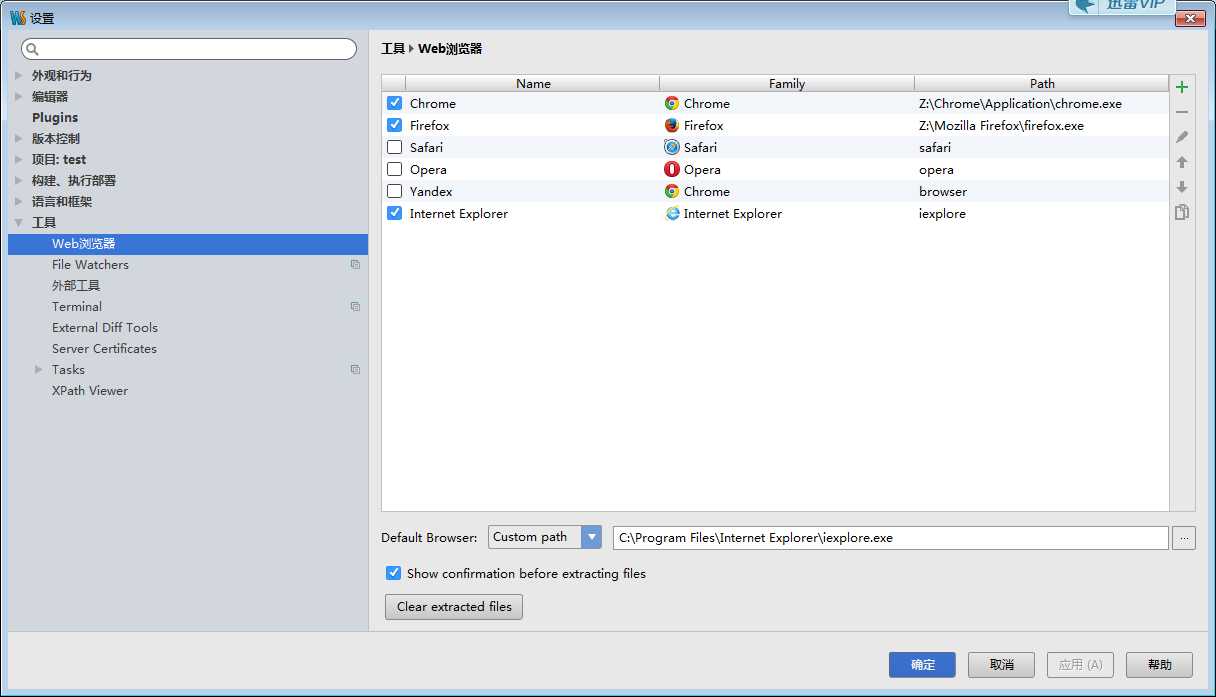Sort browsers by the Family column header
The height and width of the screenshot is (697, 1216).
click(787, 84)
